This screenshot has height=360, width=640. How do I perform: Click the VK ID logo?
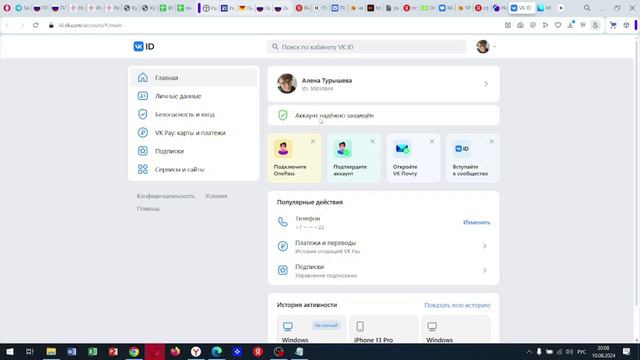(x=144, y=47)
